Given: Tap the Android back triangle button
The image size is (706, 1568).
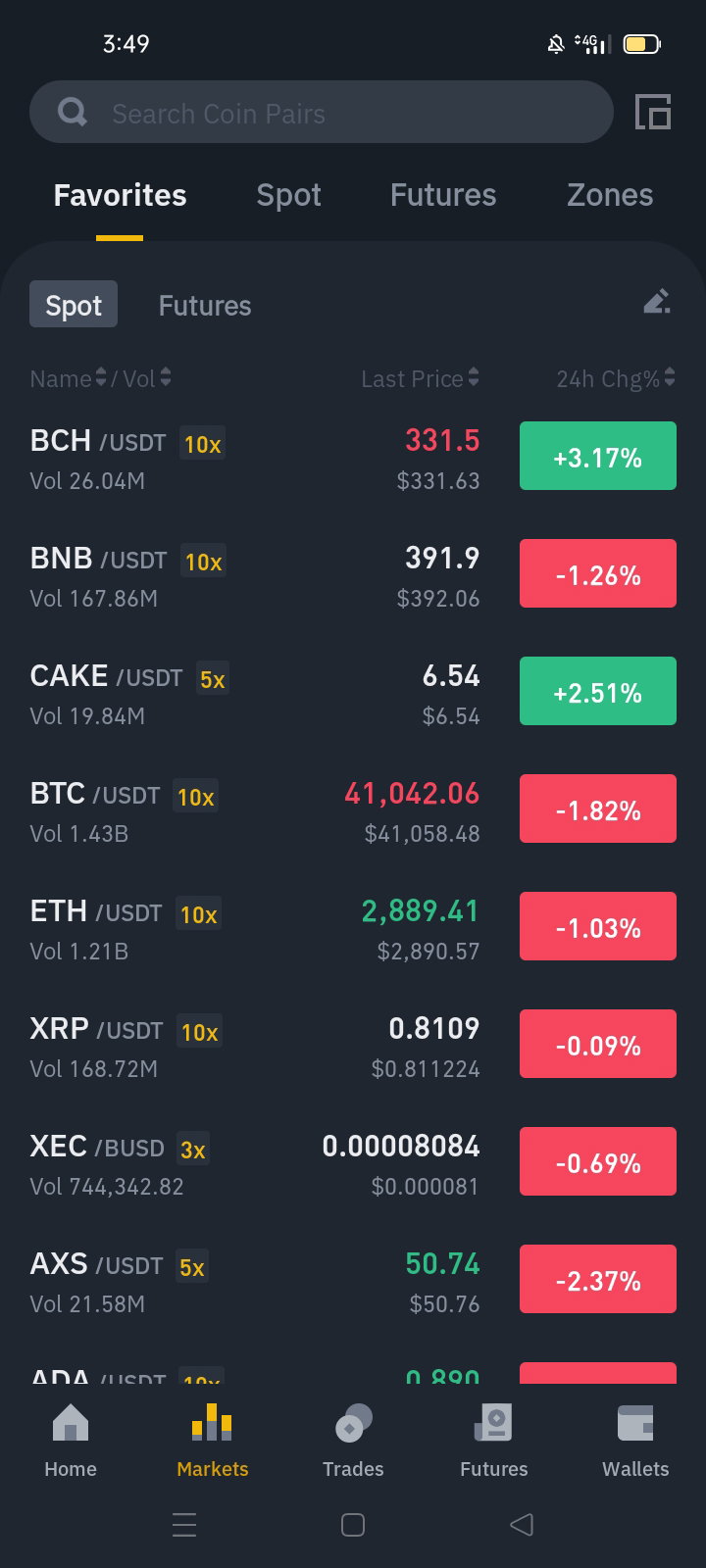Looking at the screenshot, I should tap(522, 1525).
